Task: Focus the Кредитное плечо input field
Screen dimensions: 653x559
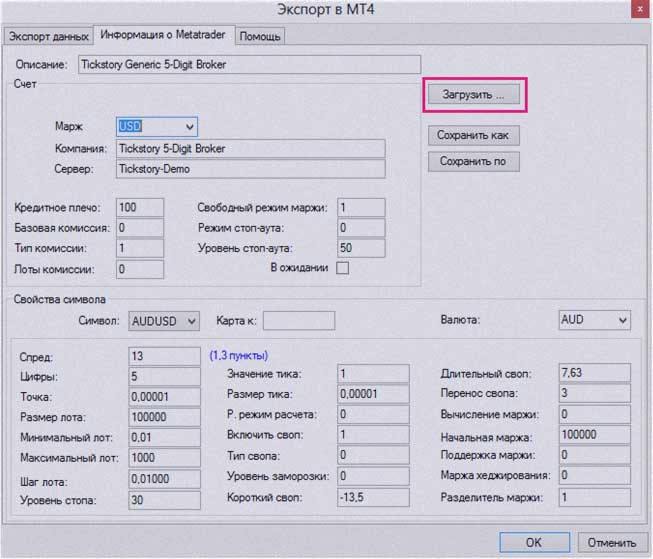Action: coord(139,207)
